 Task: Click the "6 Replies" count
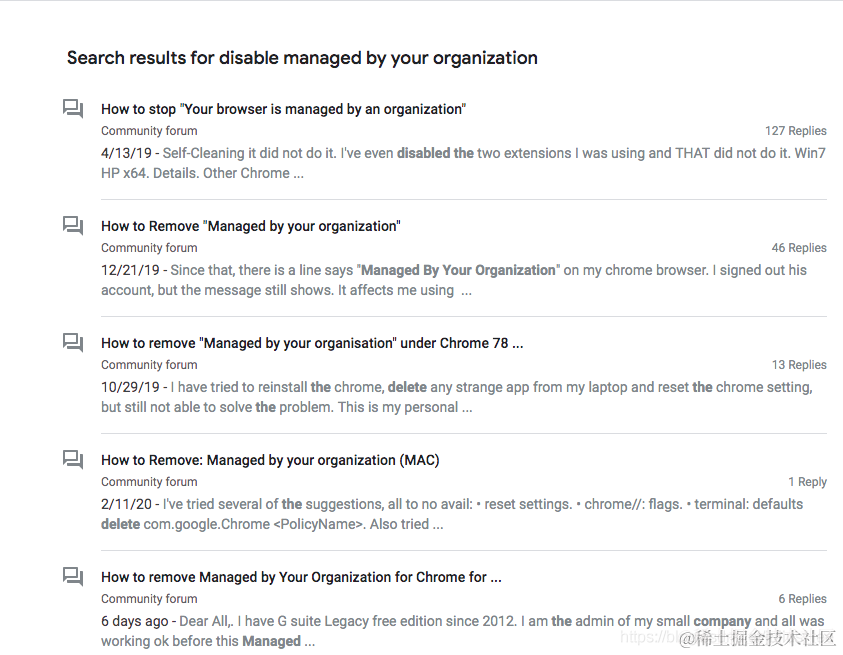[x=802, y=599]
